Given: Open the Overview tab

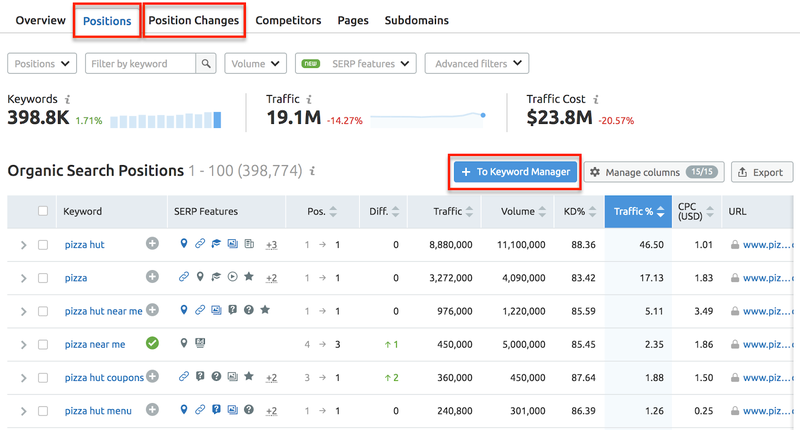Looking at the screenshot, I should [40, 20].
